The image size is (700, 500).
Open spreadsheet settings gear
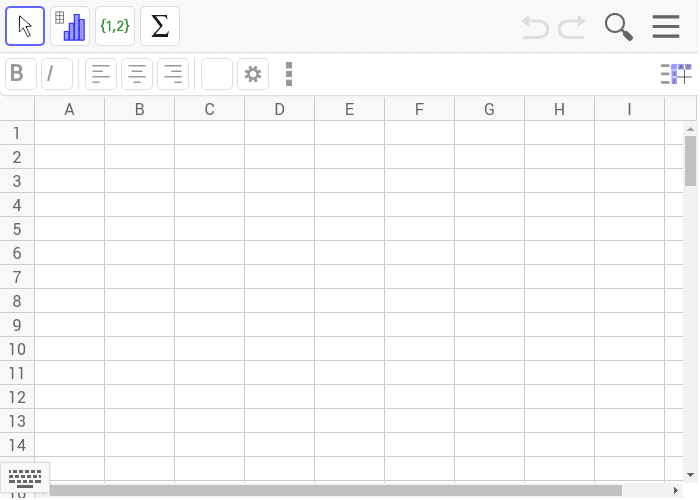point(253,74)
